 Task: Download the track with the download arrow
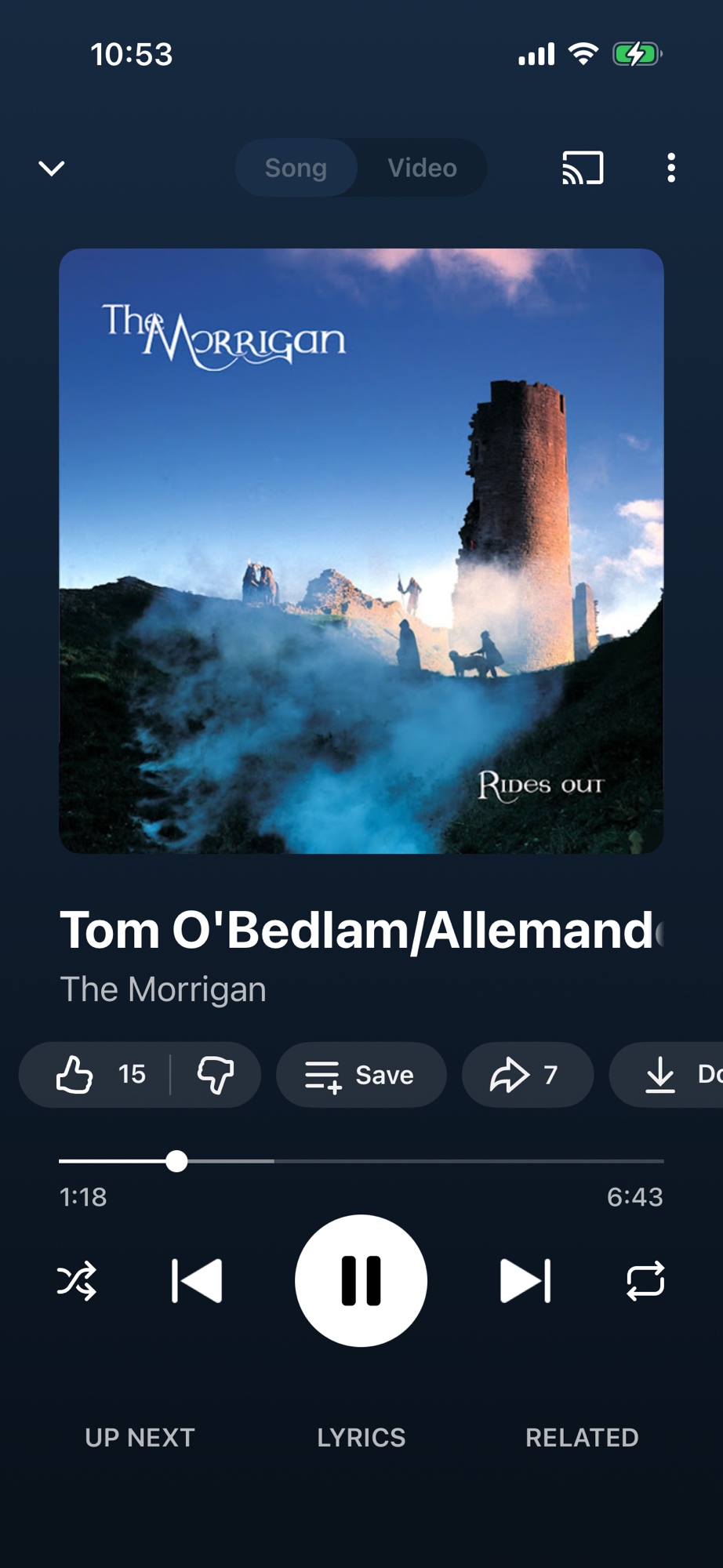point(667,1074)
